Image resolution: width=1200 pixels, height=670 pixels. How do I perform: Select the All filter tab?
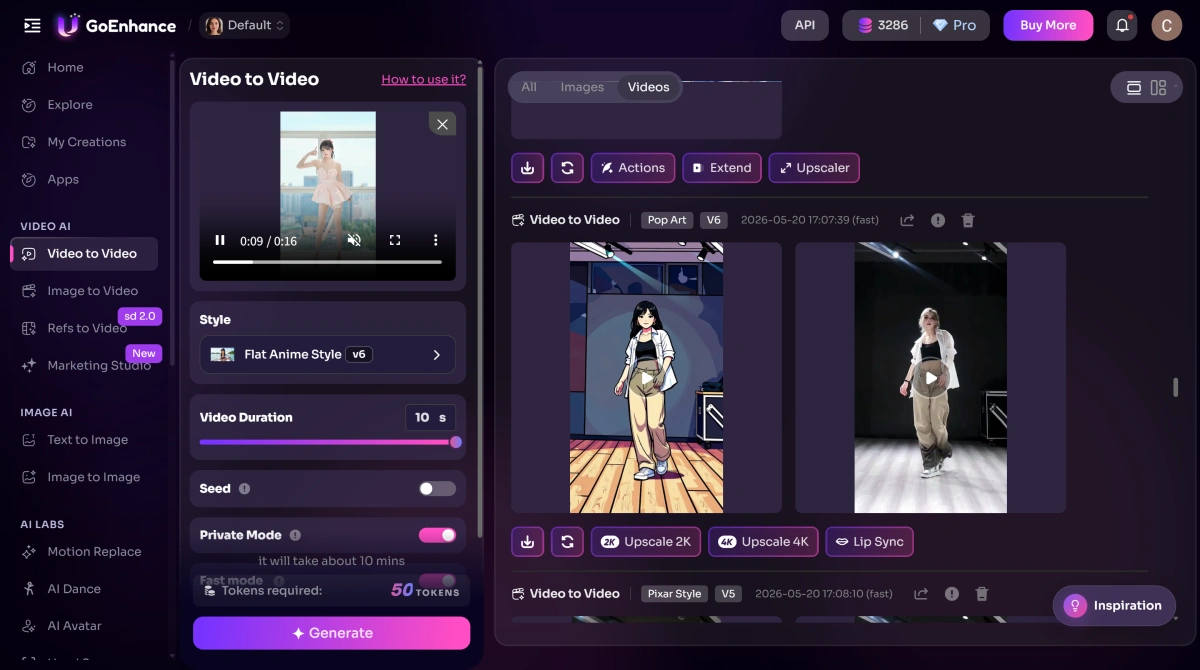pyautogui.click(x=529, y=87)
